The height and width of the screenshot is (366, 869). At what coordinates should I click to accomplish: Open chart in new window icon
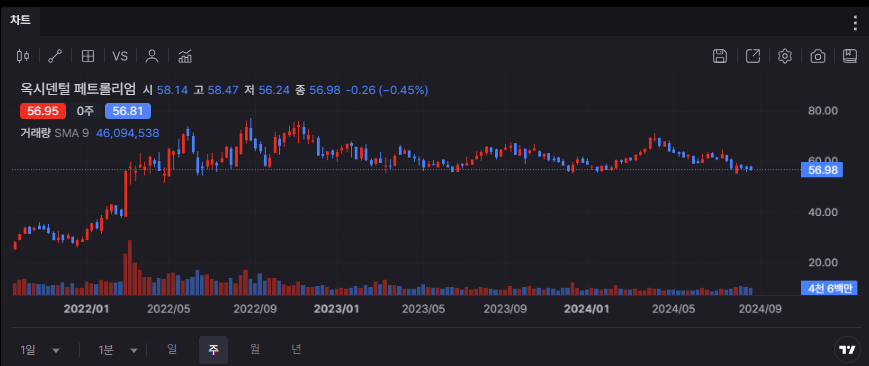tap(753, 56)
